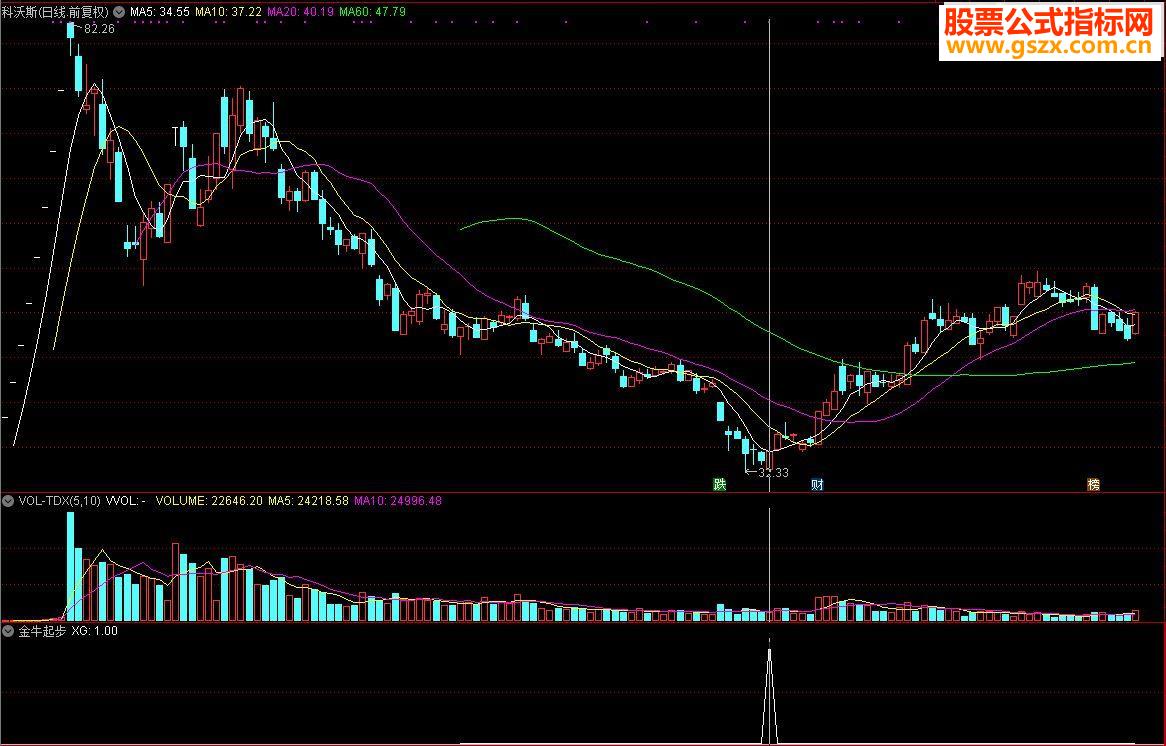Click the cyan candlestick at the 82.26 high
This screenshot has height=746, width=1166.
pyautogui.click(x=71, y=30)
